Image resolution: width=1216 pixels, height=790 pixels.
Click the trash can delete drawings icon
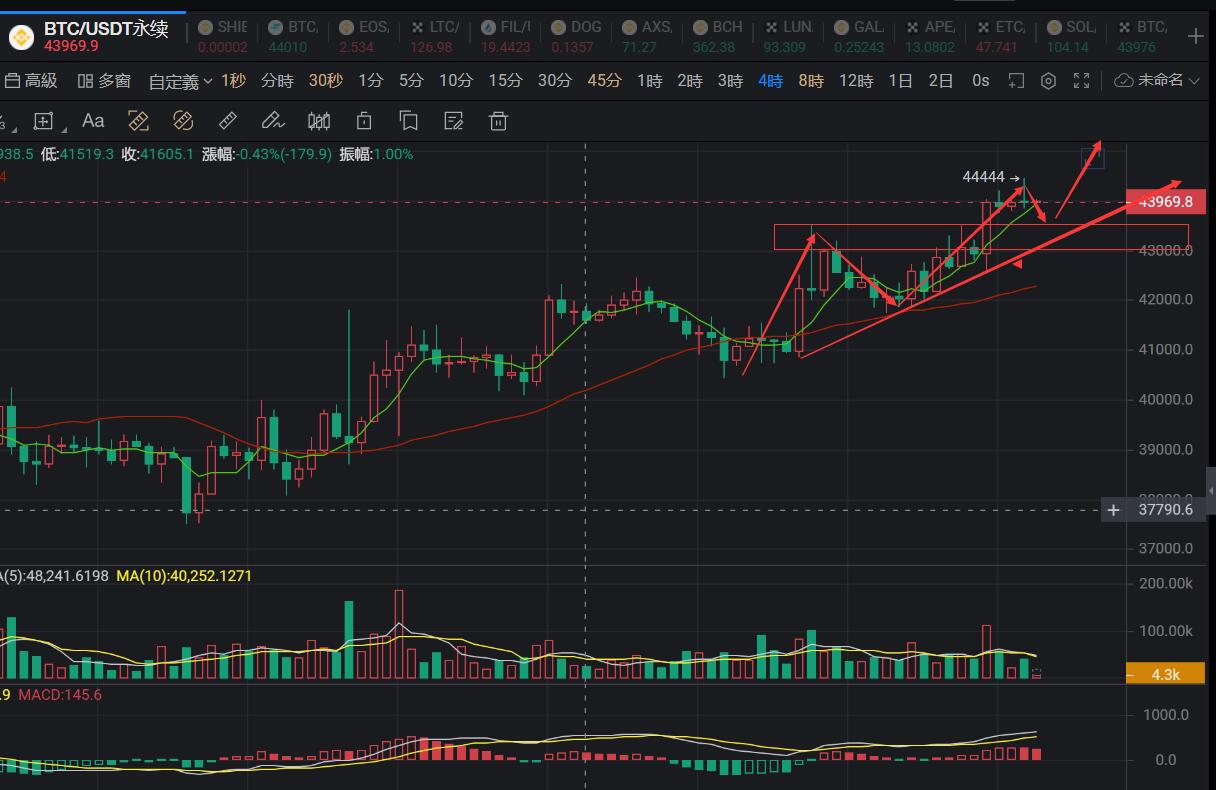498,121
